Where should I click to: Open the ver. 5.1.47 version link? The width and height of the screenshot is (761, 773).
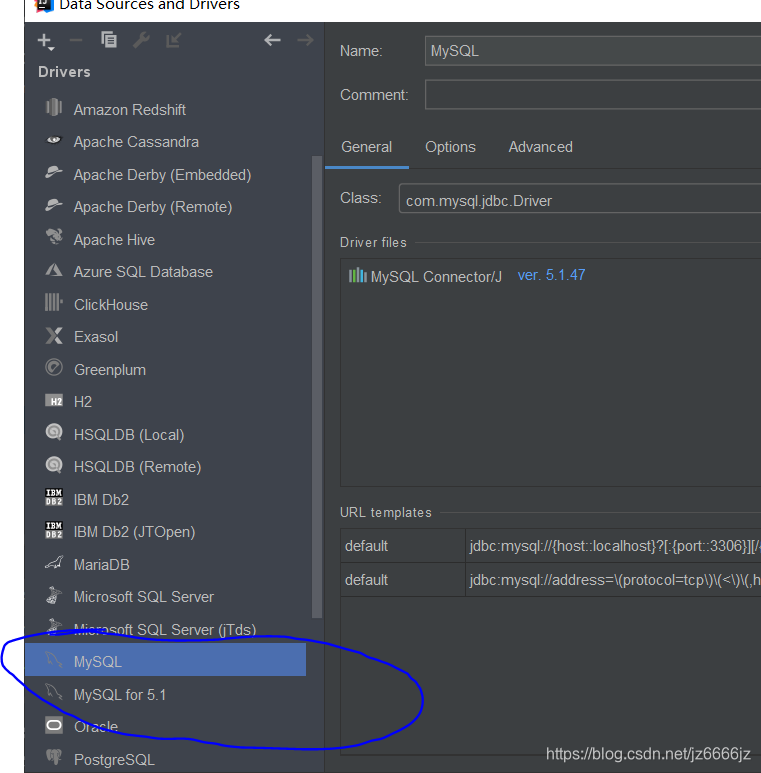click(551, 275)
